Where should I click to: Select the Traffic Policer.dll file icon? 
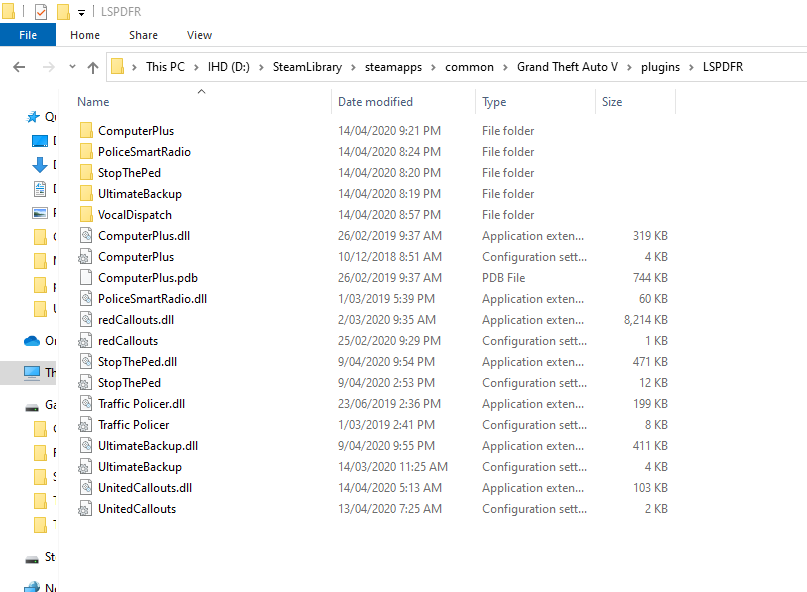(x=86, y=404)
